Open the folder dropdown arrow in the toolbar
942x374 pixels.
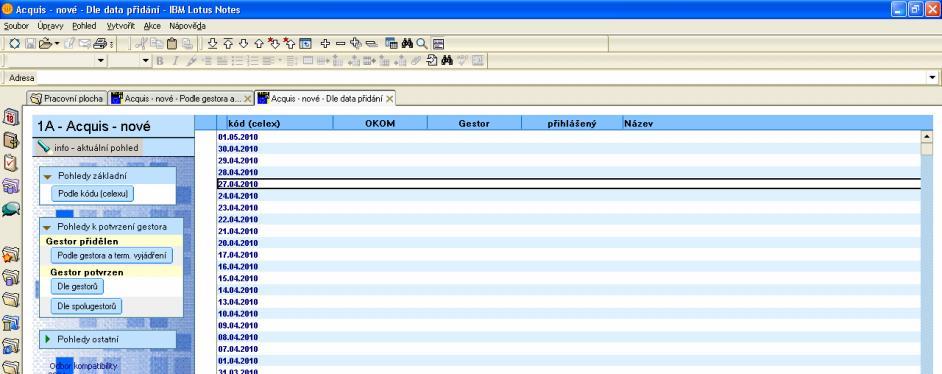click(x=56, y=44)
